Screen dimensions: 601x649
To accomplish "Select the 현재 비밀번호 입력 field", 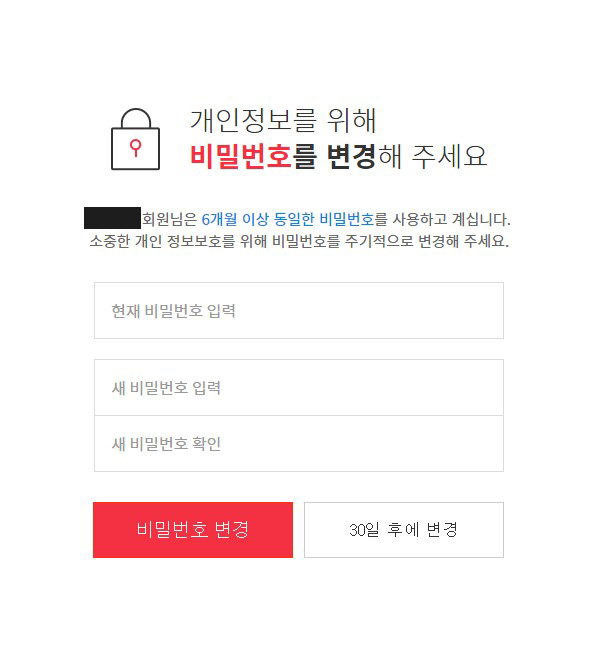I will coord(299,310).
